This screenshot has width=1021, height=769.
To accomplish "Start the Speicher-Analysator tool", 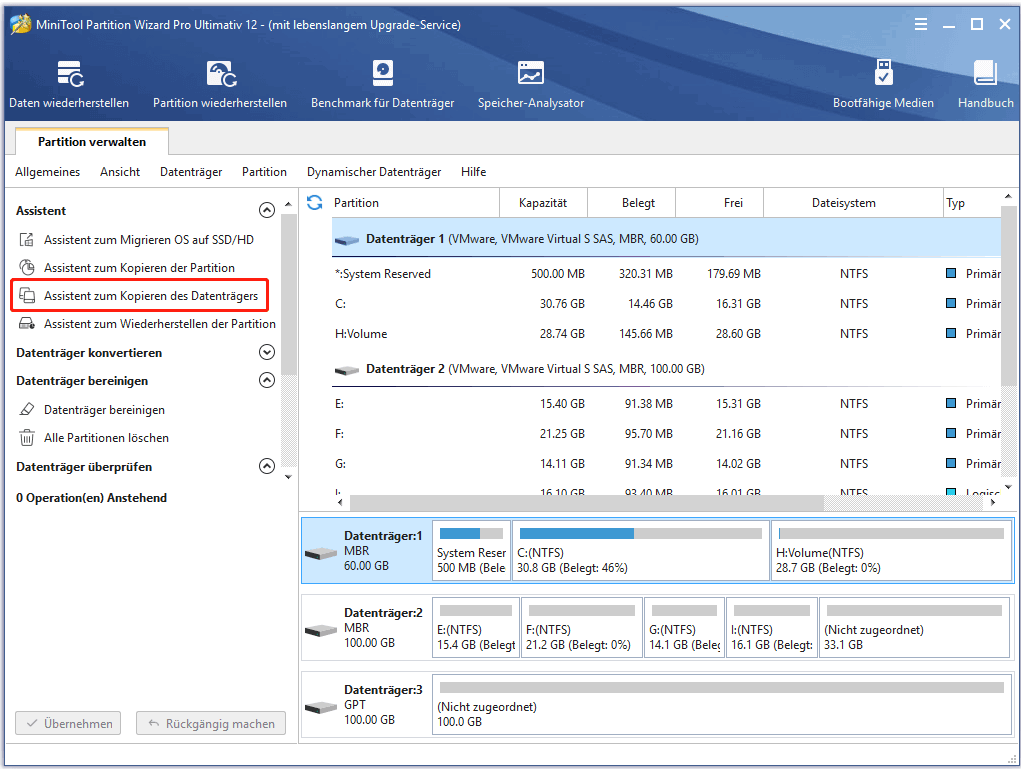I will [531, 84].
